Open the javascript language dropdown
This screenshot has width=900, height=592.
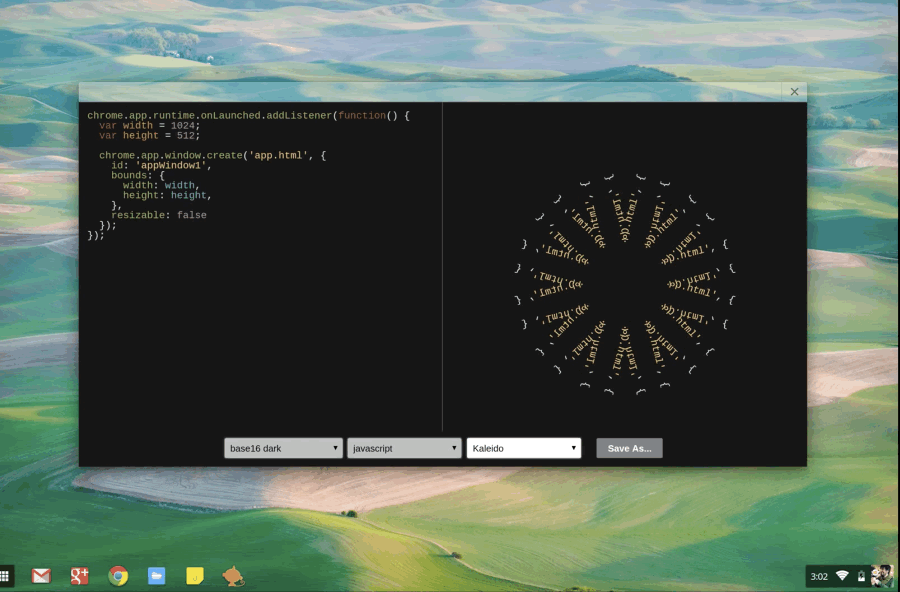404,448
